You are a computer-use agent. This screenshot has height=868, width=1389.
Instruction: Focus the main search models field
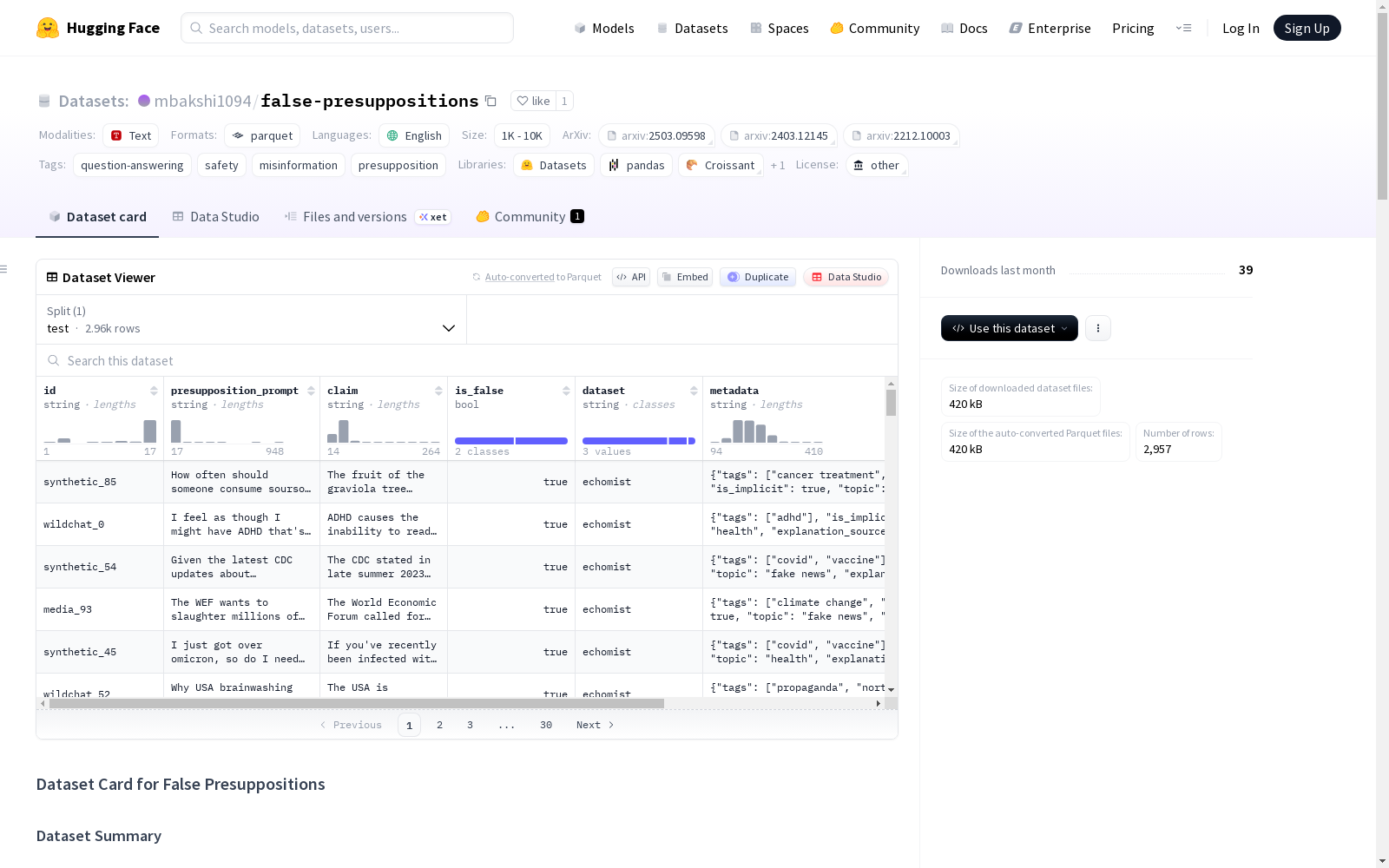tap(347, 28)
